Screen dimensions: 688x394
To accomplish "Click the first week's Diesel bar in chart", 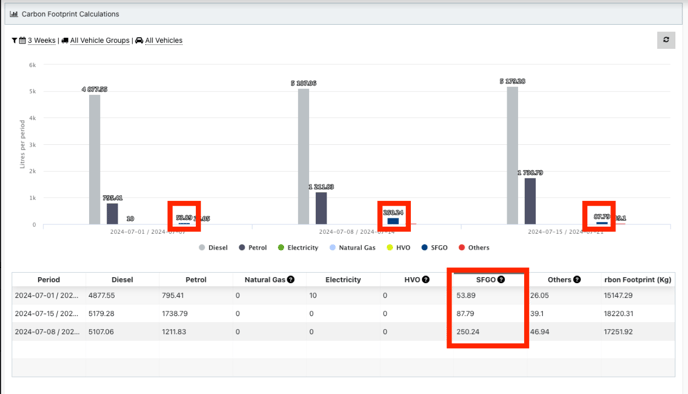I will point(94,160).
